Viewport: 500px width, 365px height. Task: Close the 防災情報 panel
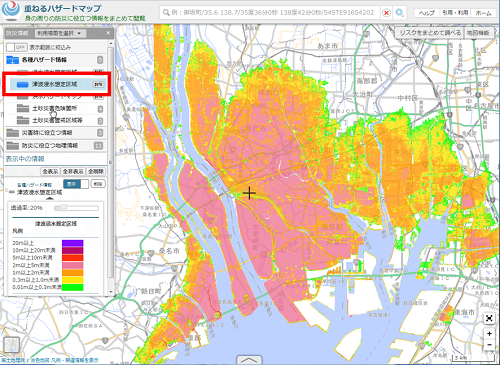coord(108,33)
